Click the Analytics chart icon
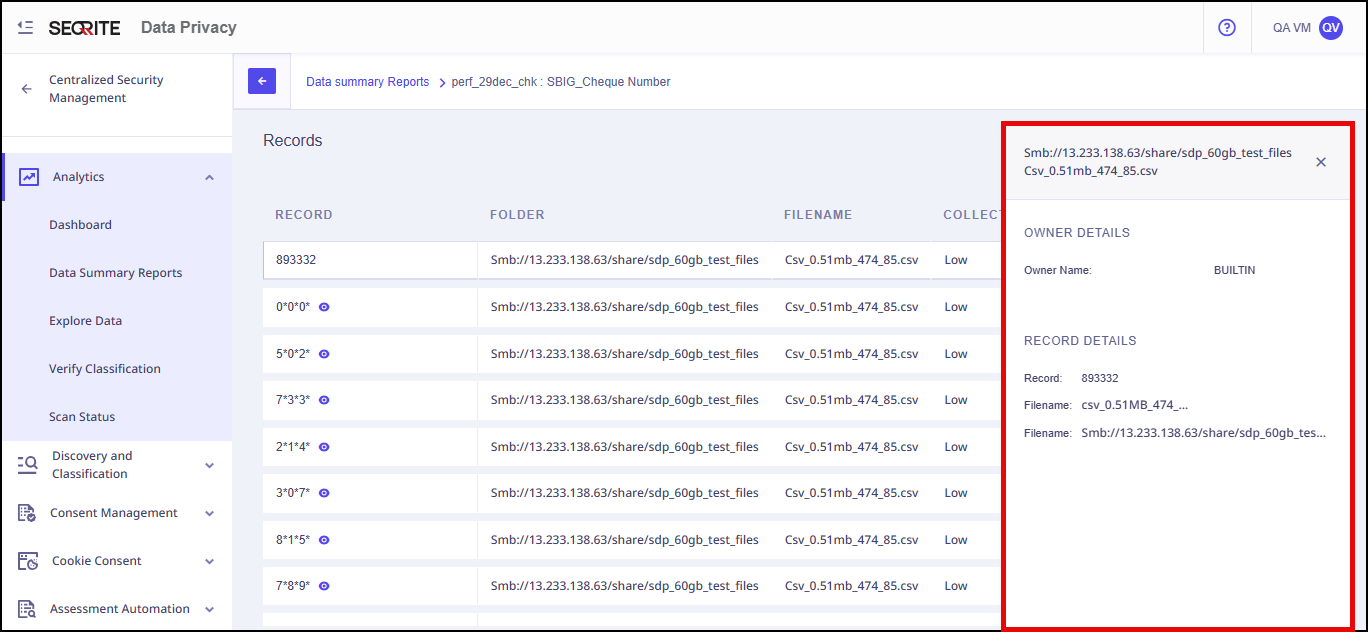Viewport: 1368px width, 632px height. [x=29, y=177]
